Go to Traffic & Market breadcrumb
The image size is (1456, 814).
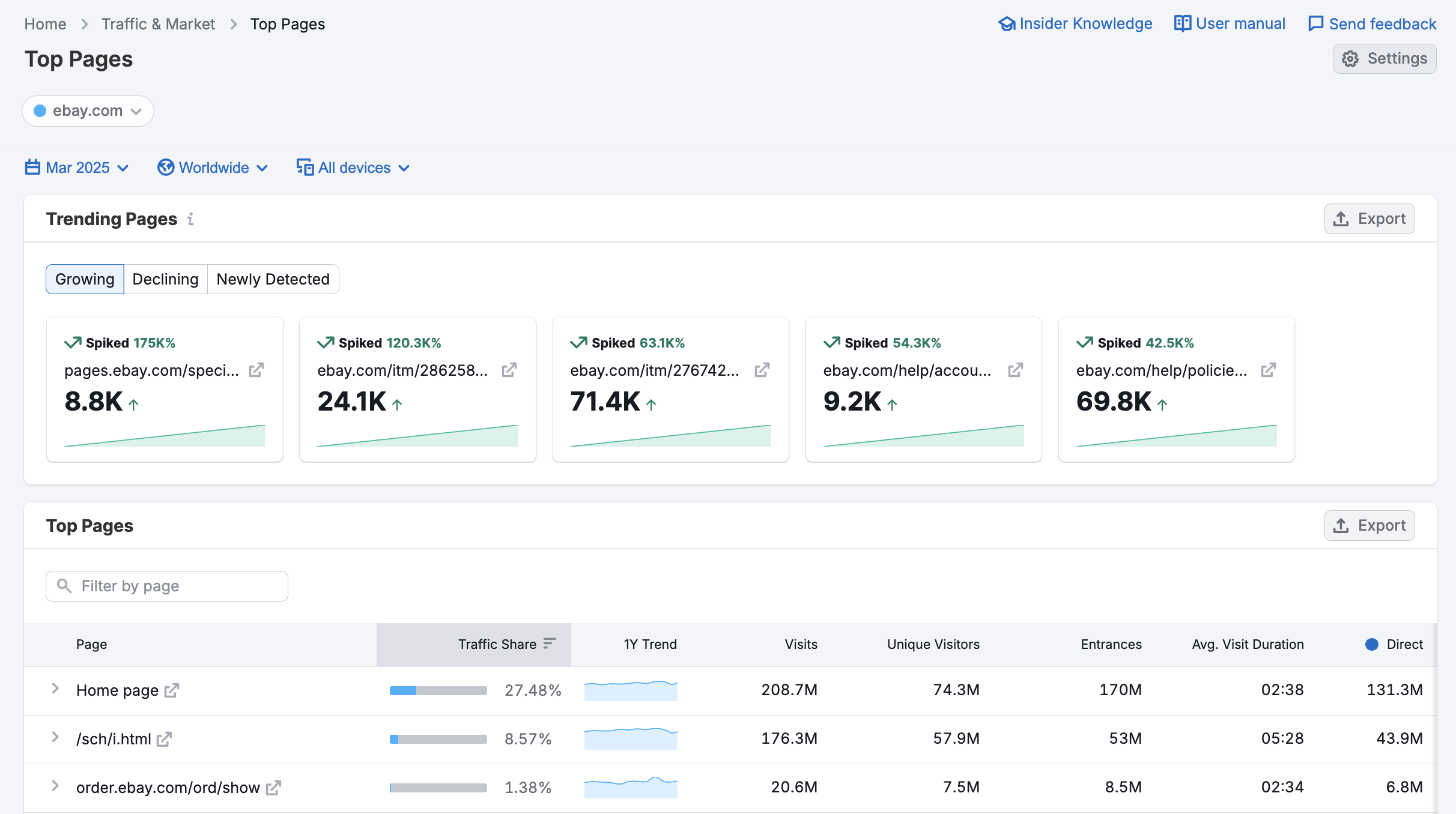(x=158, y=24)
